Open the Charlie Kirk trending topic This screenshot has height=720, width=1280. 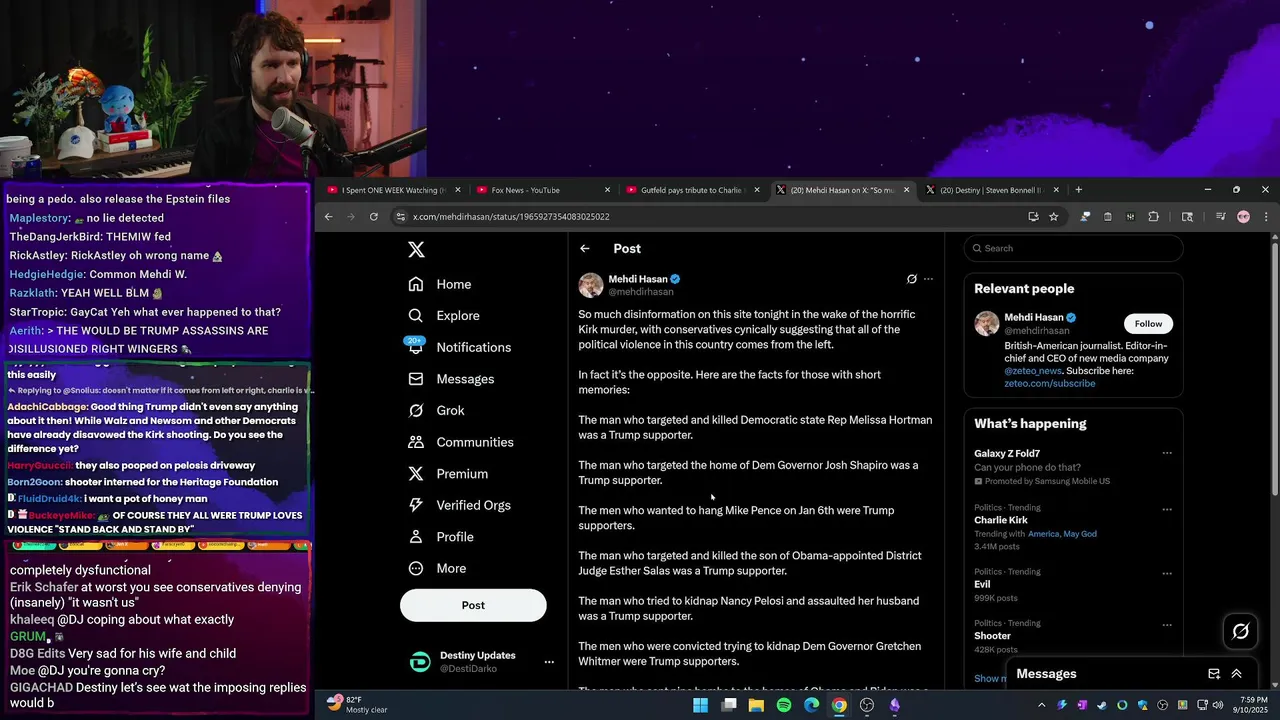(x=1000, y=520)
